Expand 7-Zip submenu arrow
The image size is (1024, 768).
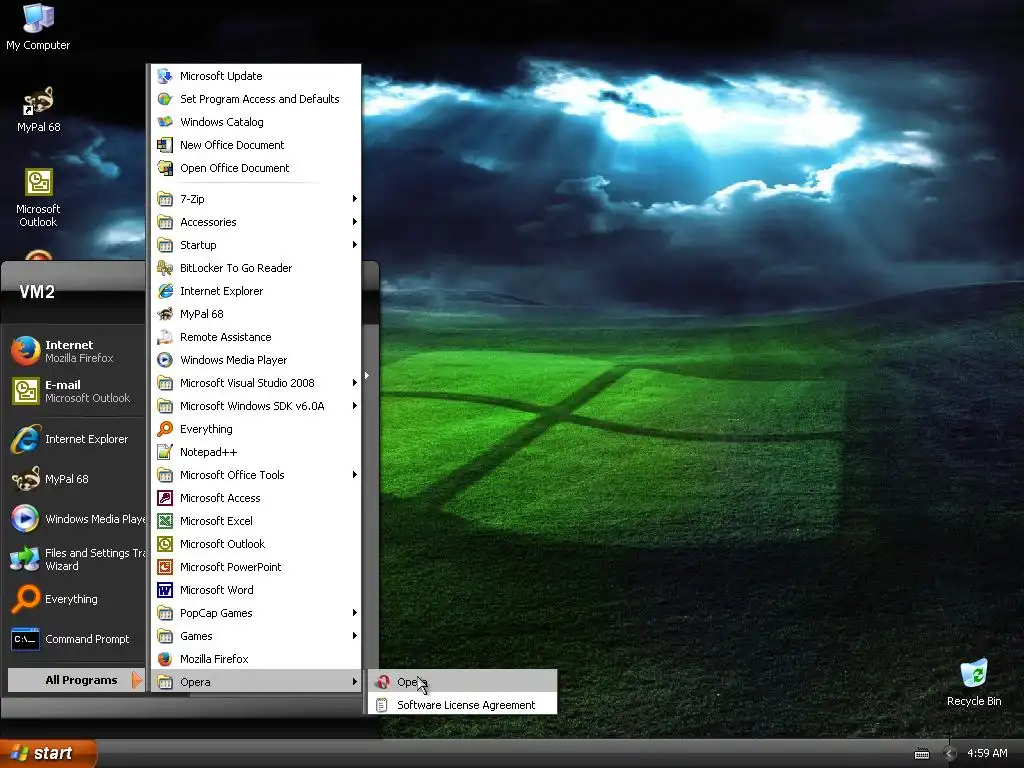(355, 199)
